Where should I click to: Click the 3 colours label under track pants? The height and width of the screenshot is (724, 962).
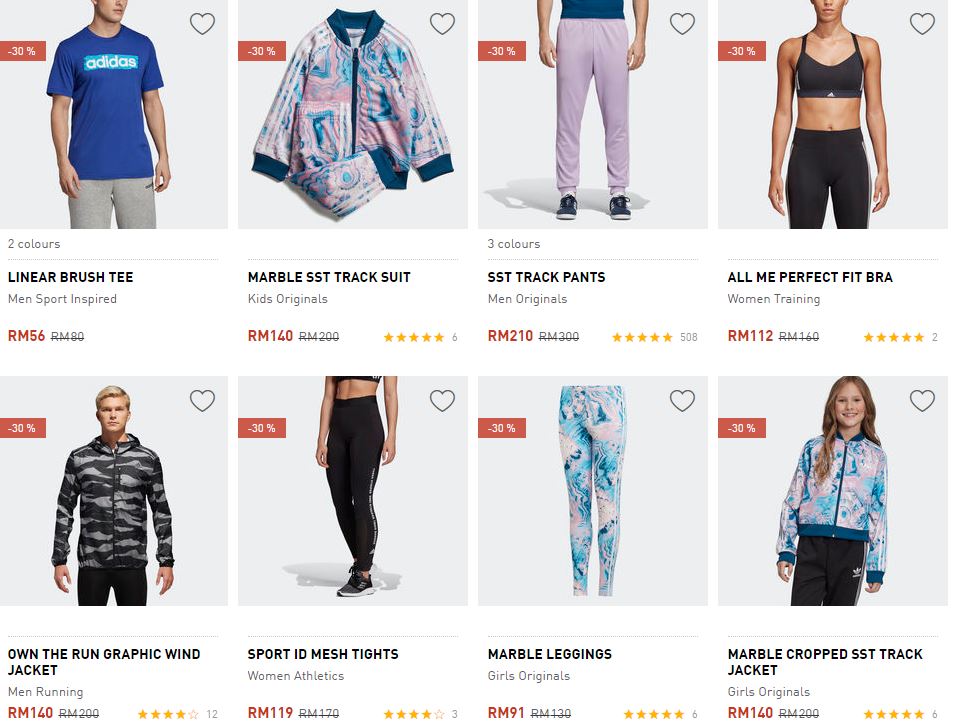(514, 244)
